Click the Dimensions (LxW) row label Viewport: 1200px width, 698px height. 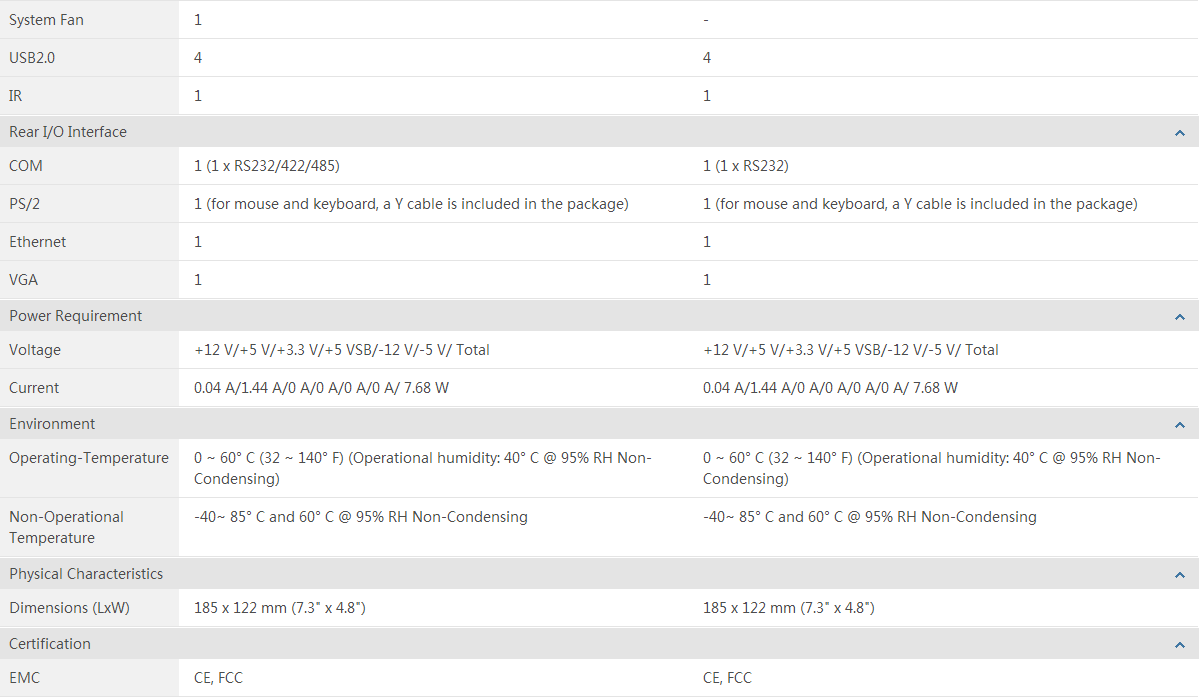(x=69, y=608)
